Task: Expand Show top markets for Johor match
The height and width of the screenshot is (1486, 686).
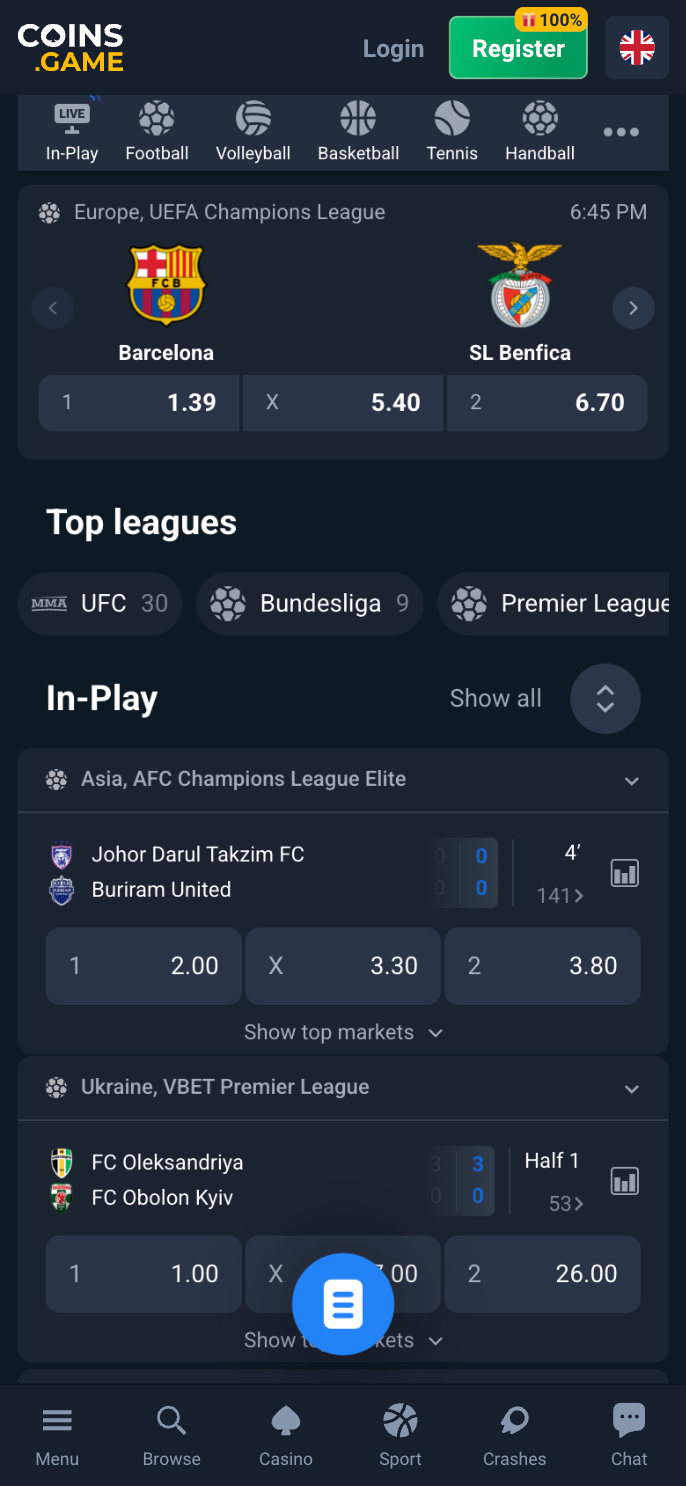Action: pos(343,1032)
